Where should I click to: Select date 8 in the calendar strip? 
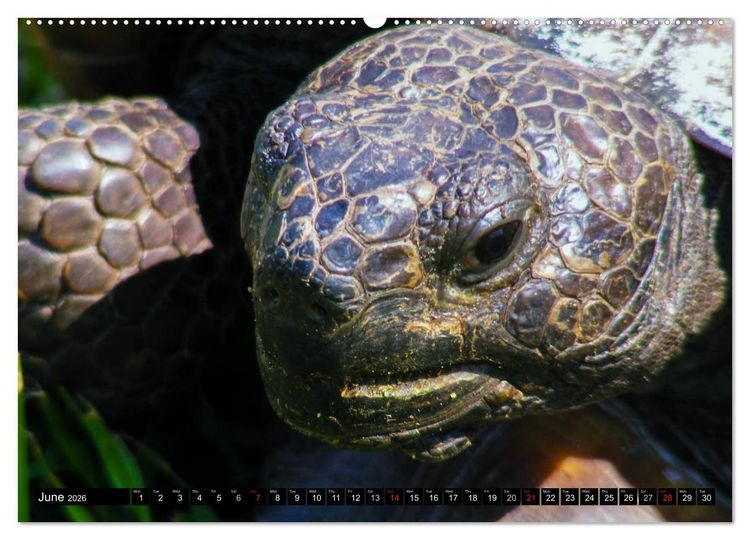pos(277,496)
